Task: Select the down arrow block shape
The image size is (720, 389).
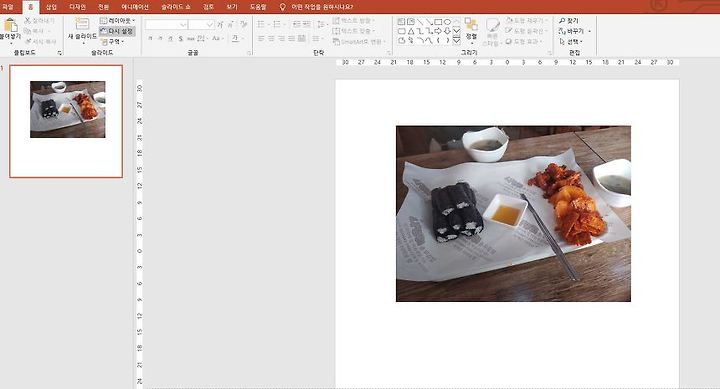Action: click(447, 31)
